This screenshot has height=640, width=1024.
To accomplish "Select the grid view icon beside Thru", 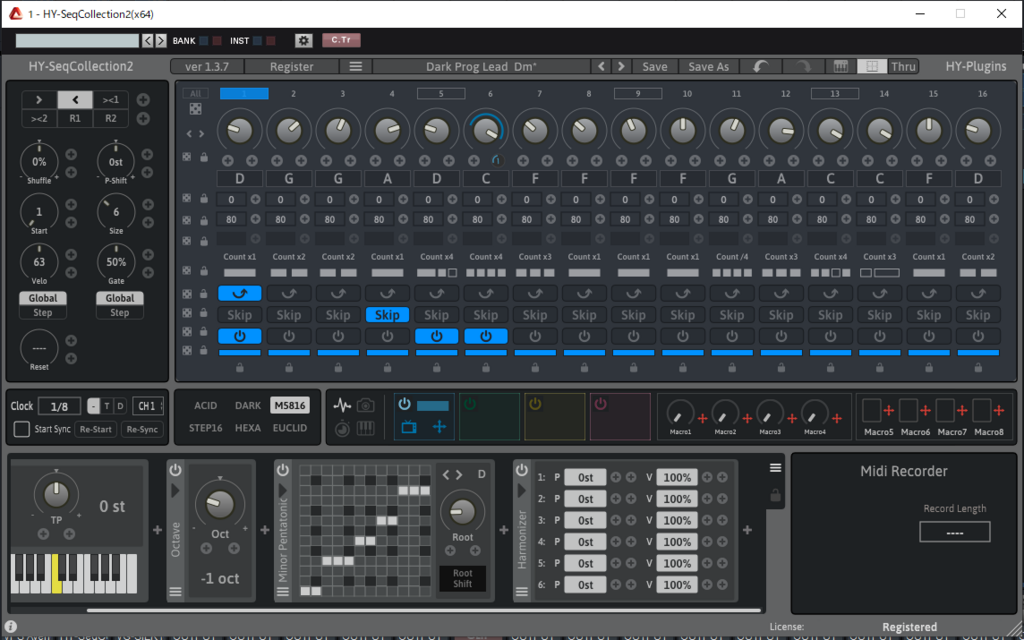I will click(871, 66).
